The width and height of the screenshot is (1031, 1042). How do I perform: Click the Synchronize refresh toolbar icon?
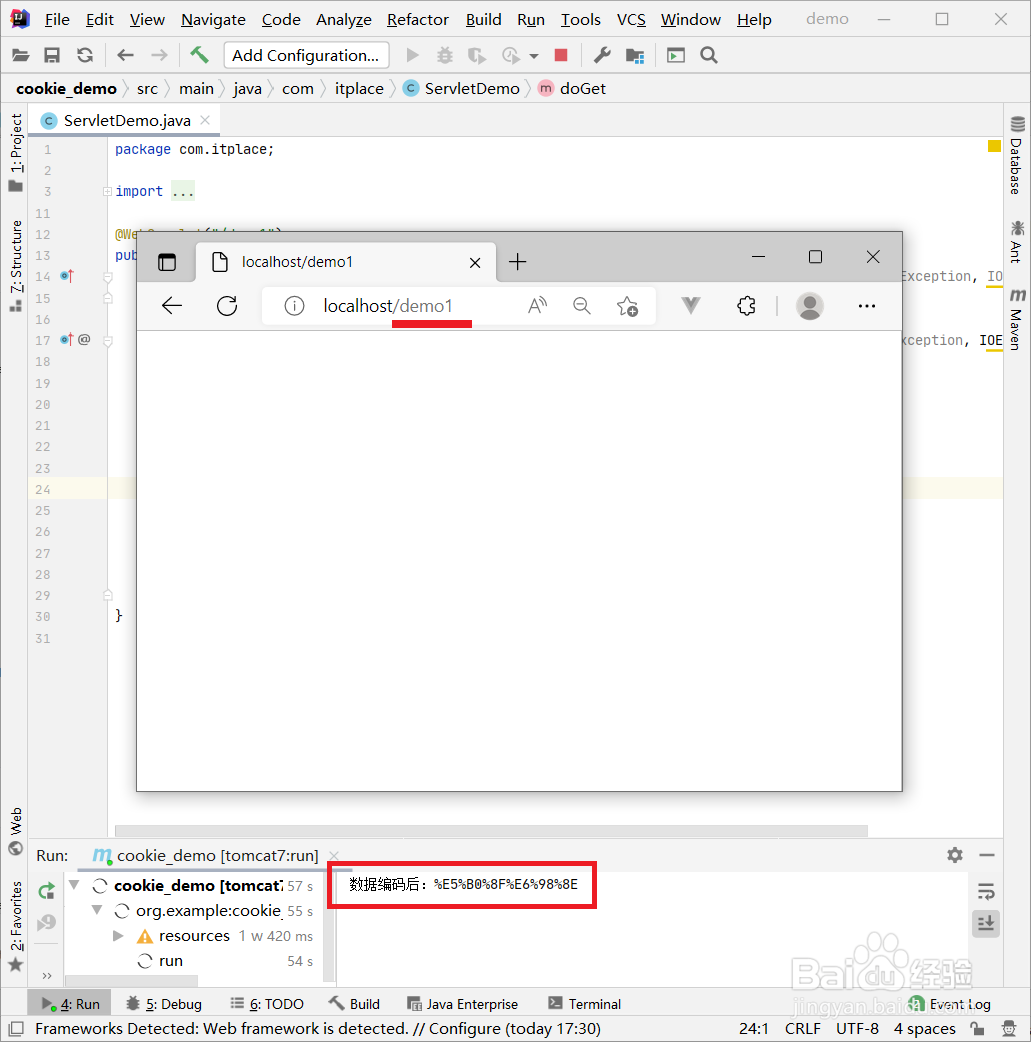point(84,55)
